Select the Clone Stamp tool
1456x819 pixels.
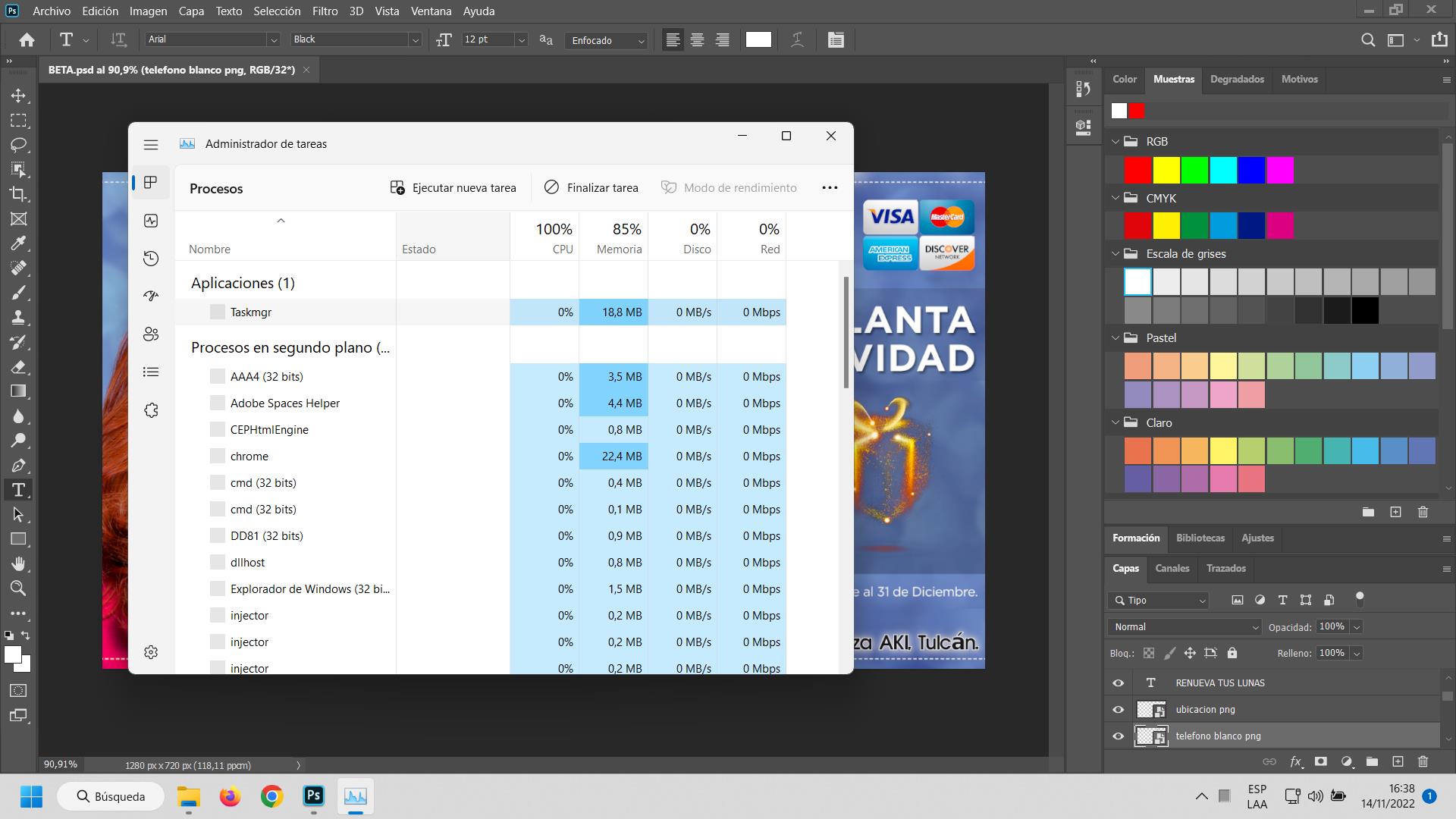pyautogui.click(x=18, y=317)
